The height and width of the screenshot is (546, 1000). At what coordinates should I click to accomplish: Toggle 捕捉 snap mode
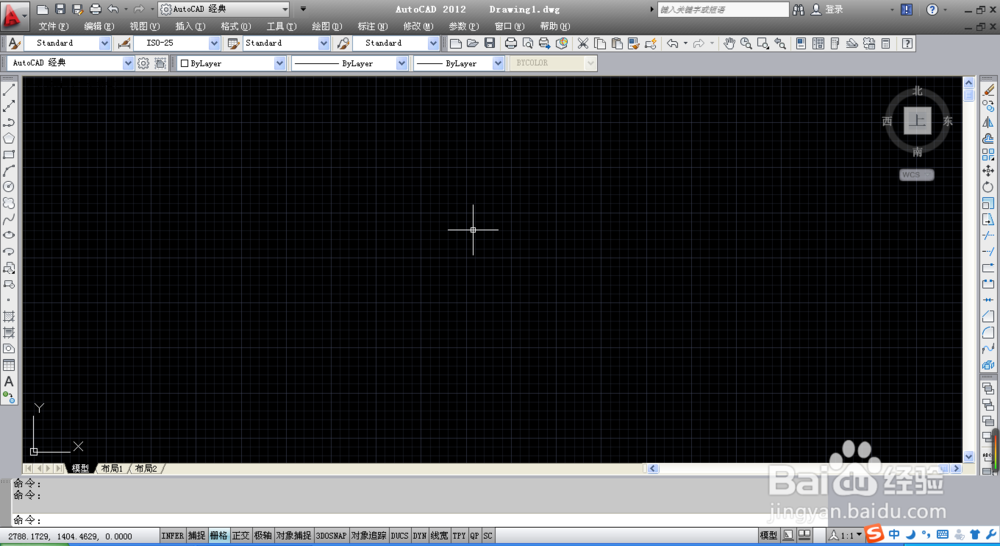tap(196, 536)
